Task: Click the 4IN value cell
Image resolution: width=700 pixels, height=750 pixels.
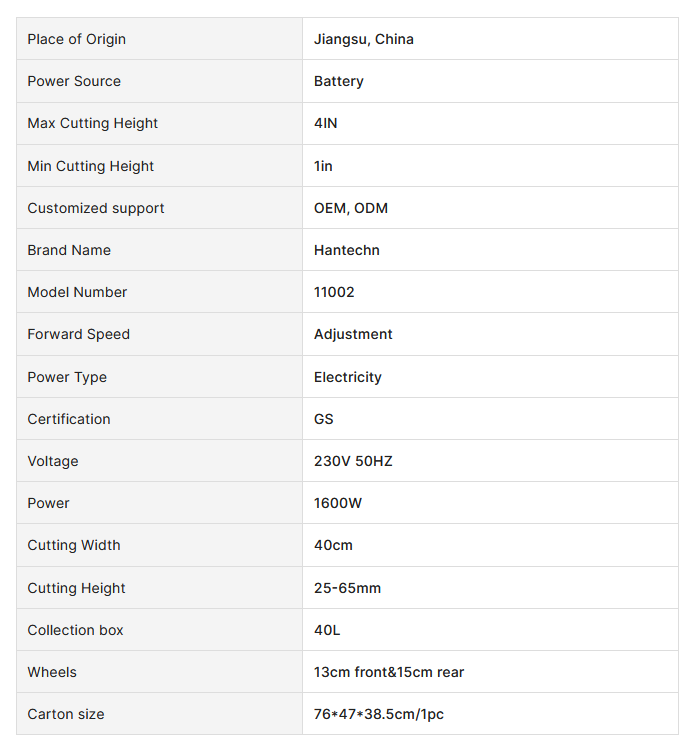Action: click(326, 123)
